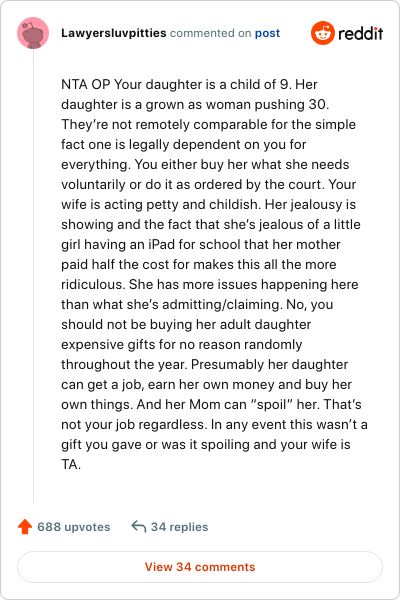Open the Lawyersluvpitties username profile

(x=114, y=33)
